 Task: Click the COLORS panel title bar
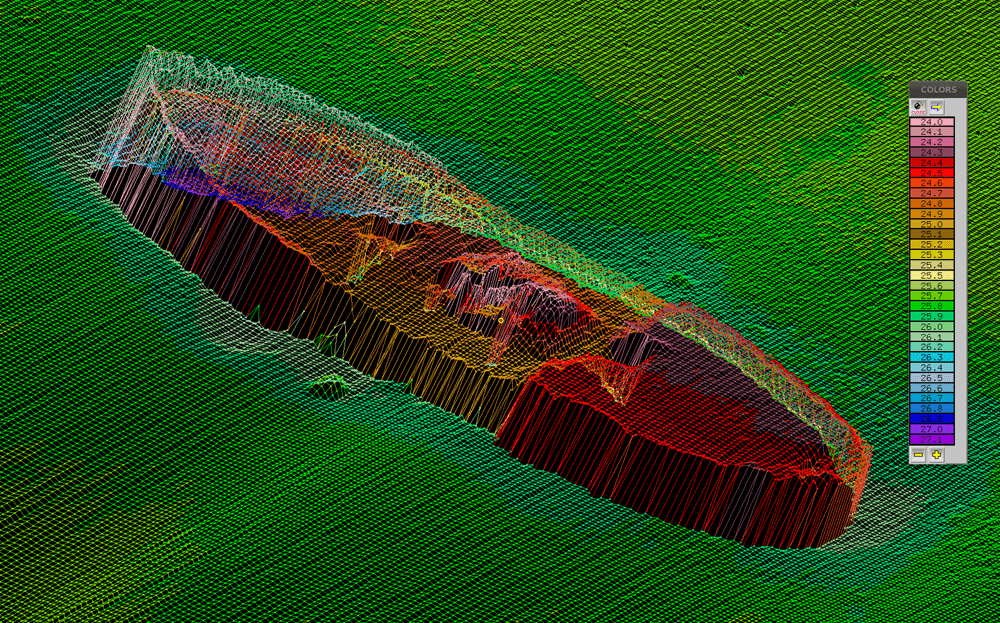coord(938,90)
